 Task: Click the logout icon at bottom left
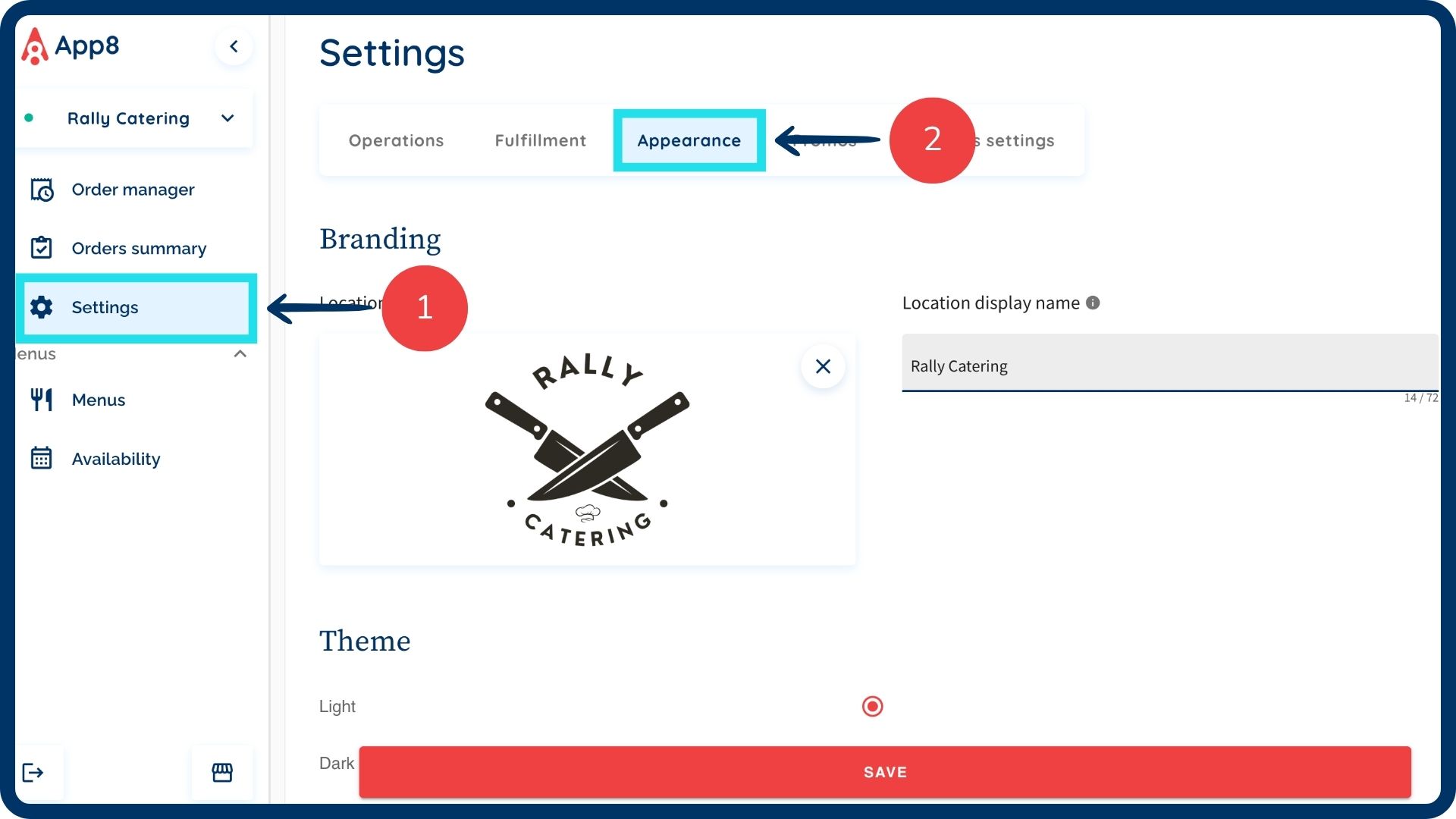(x=33, y=773)
